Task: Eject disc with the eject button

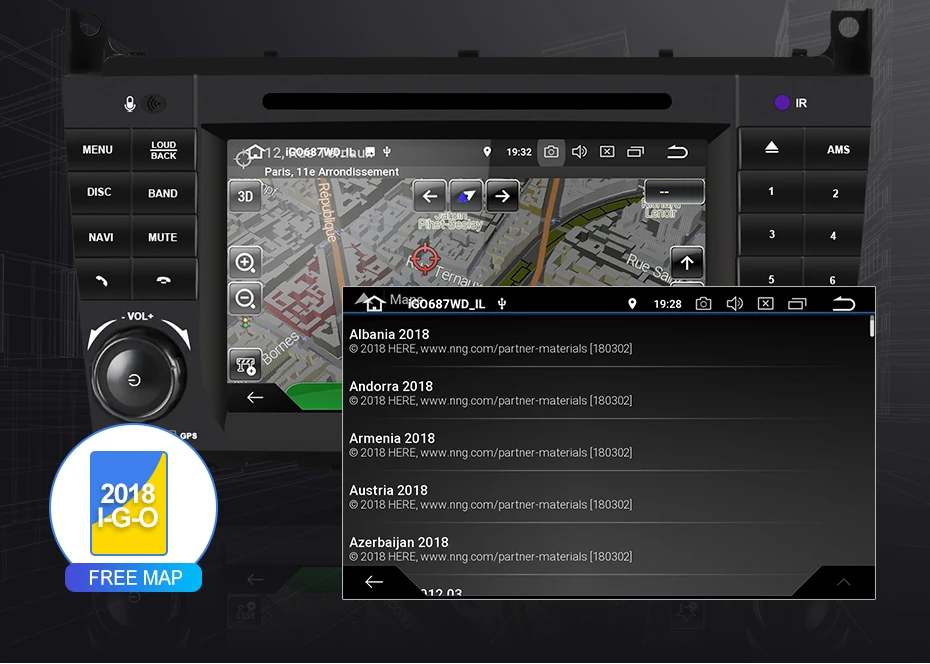Action: [x=771, y=148]
